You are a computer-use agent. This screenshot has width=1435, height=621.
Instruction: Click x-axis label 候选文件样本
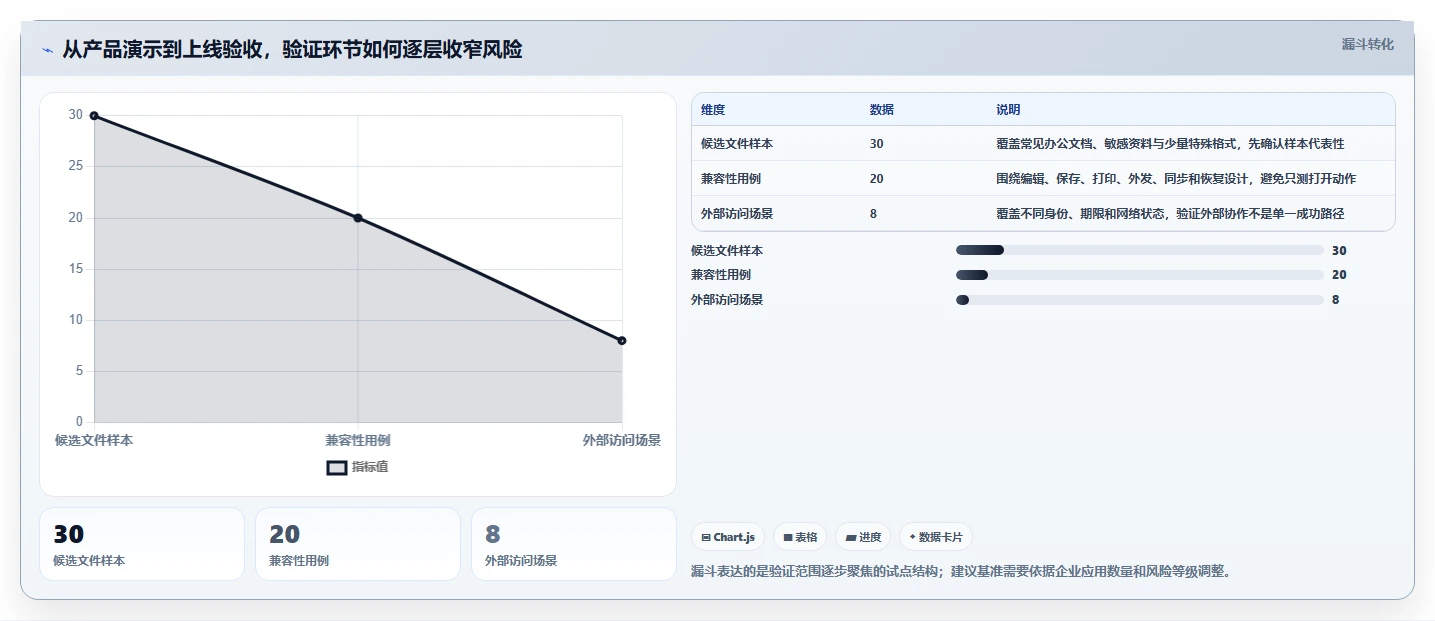pos(94,440)
